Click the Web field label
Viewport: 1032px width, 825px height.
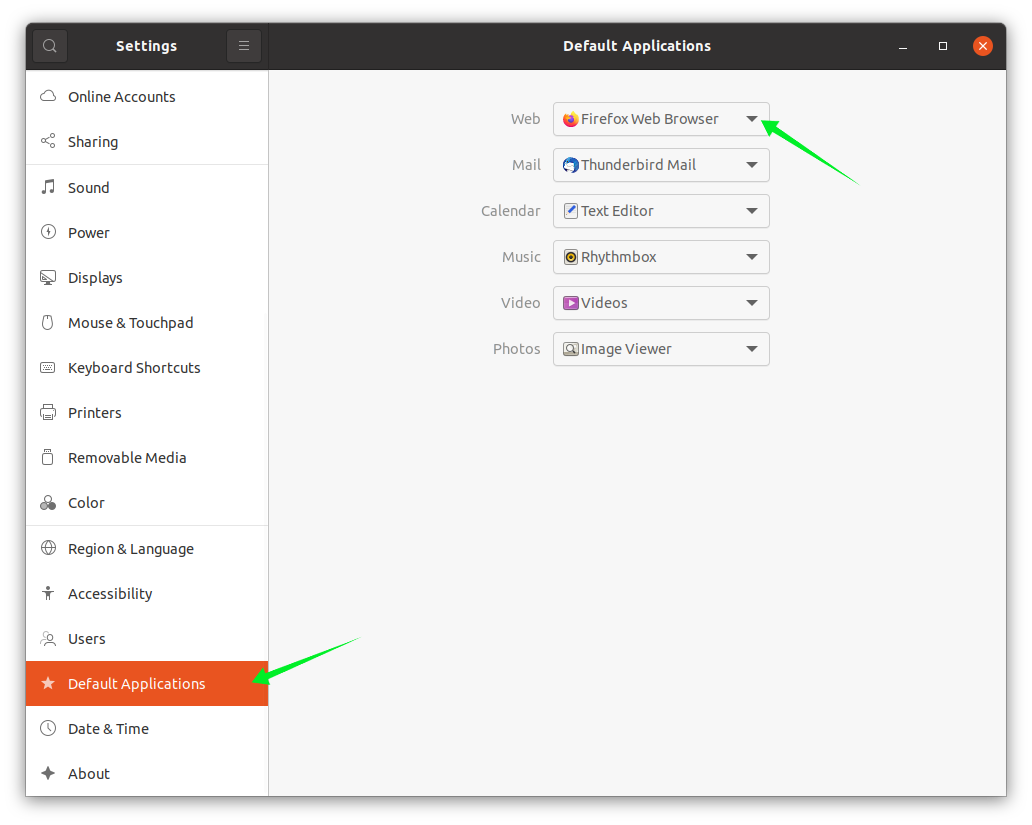(x=525, y=119)
